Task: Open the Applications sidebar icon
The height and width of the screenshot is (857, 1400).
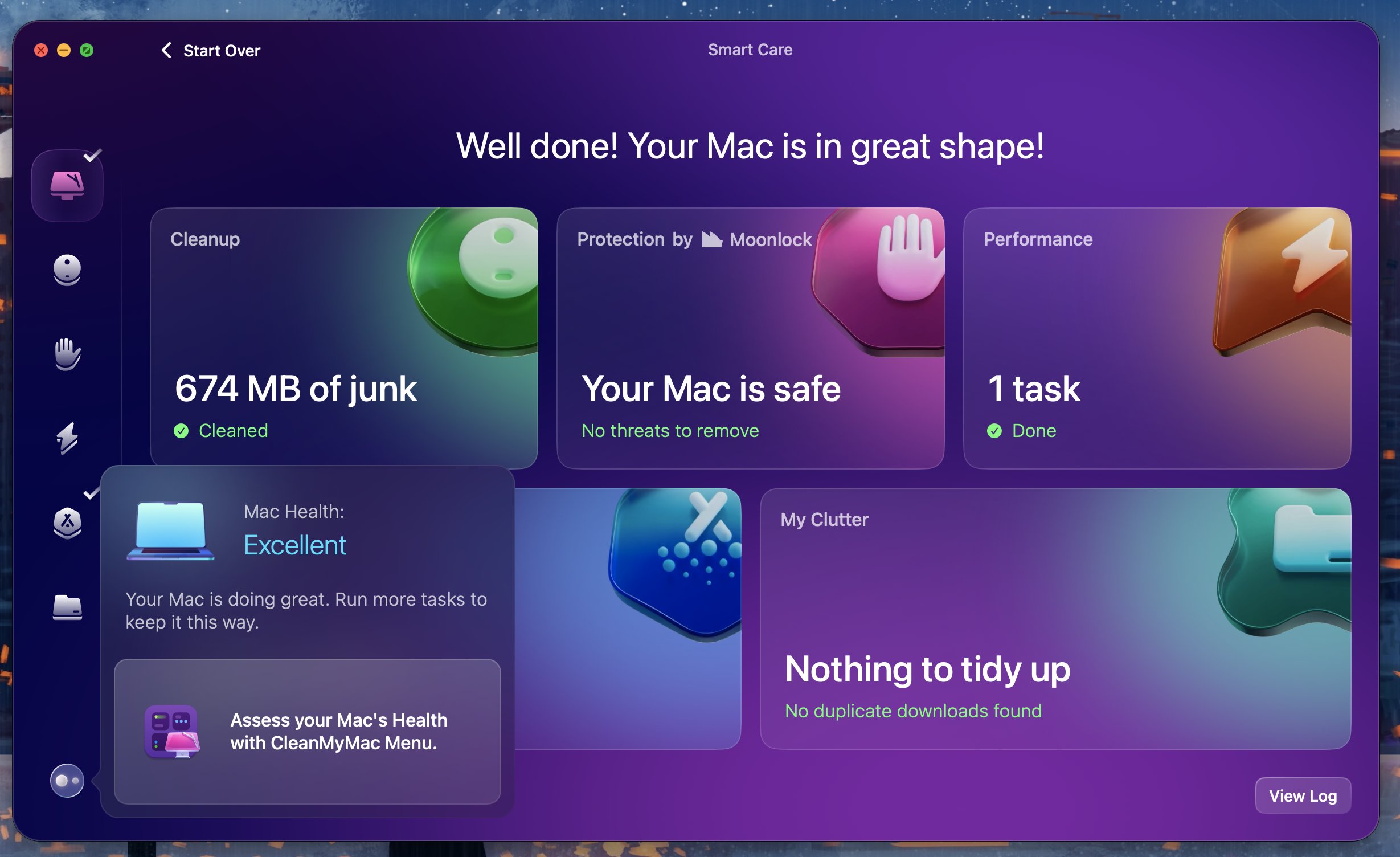Action: [67, 523]
